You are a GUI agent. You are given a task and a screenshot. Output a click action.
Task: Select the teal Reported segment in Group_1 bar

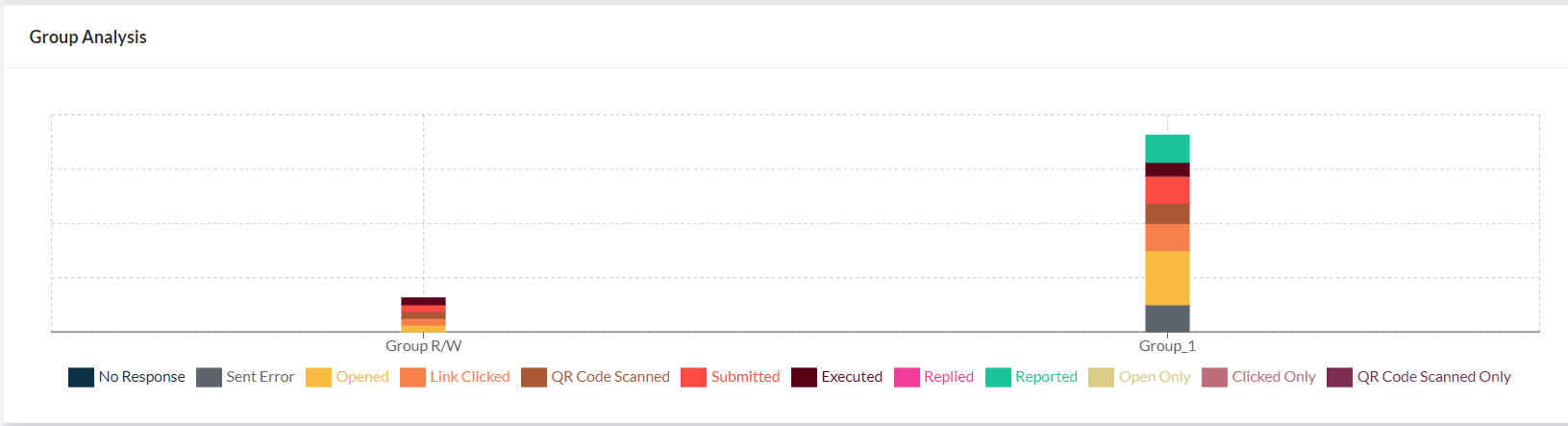pos(1167,149)
